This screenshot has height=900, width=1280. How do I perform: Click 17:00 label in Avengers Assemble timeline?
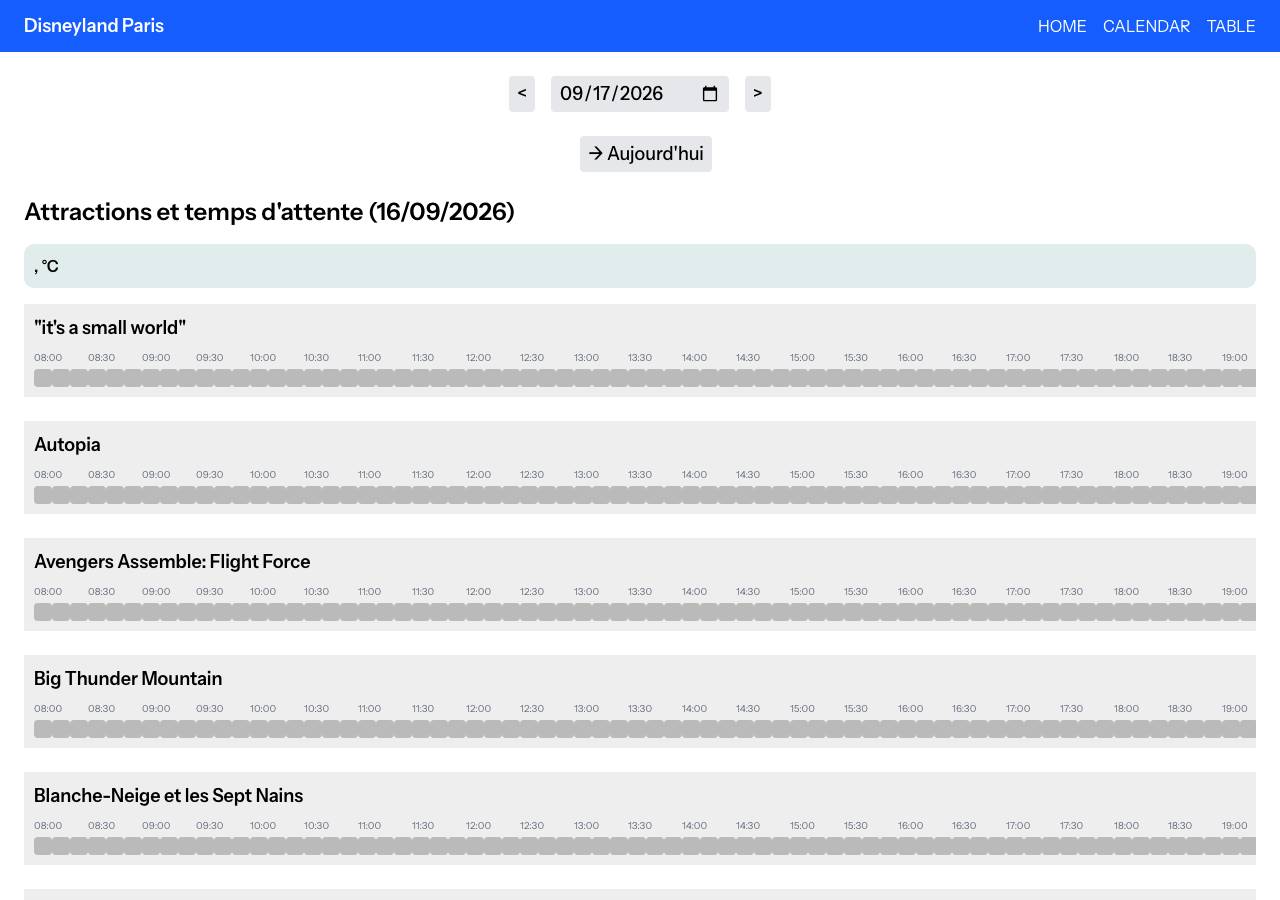coord(1018,592)
